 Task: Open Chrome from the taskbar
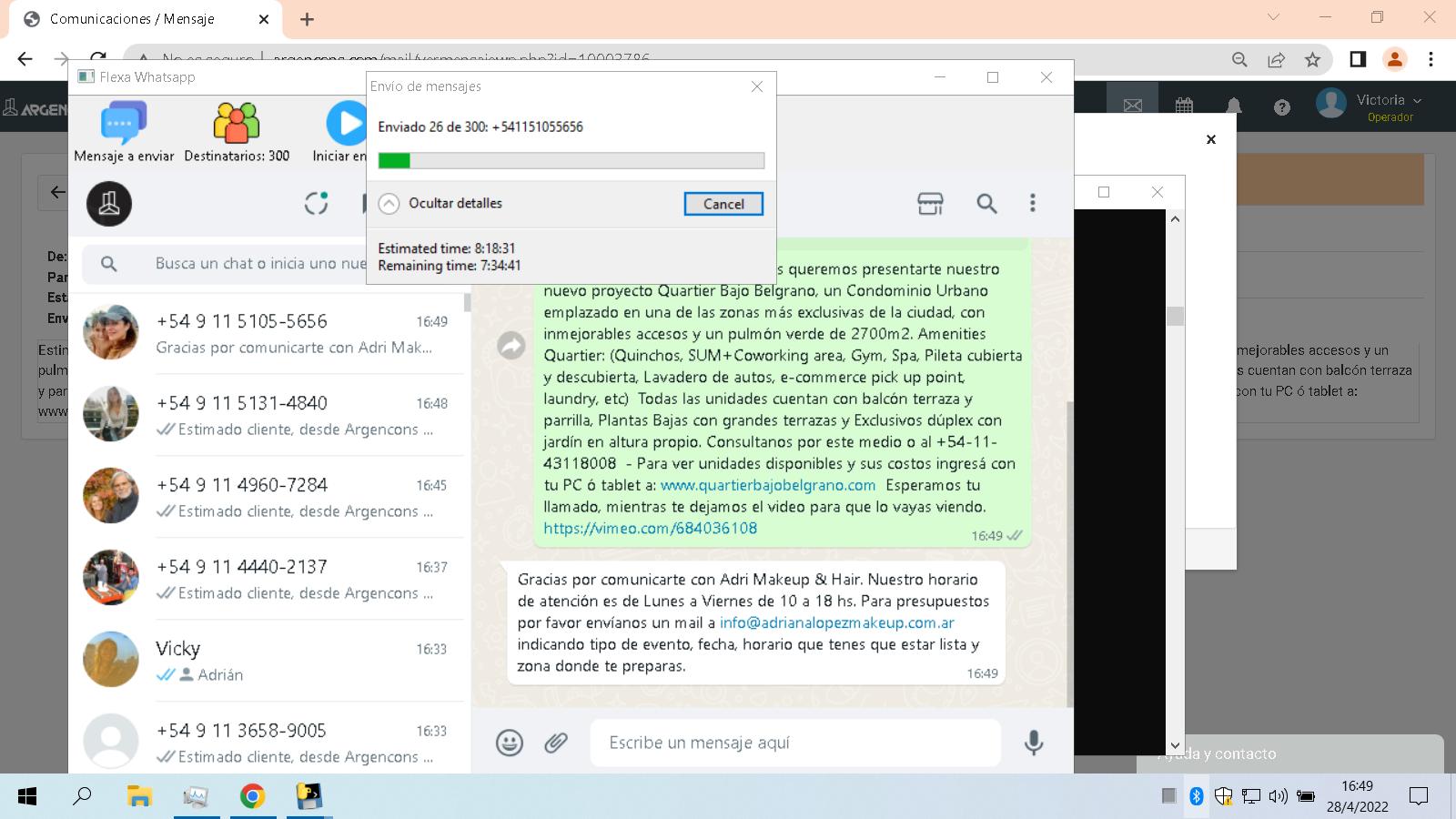(x=252, y=796)
